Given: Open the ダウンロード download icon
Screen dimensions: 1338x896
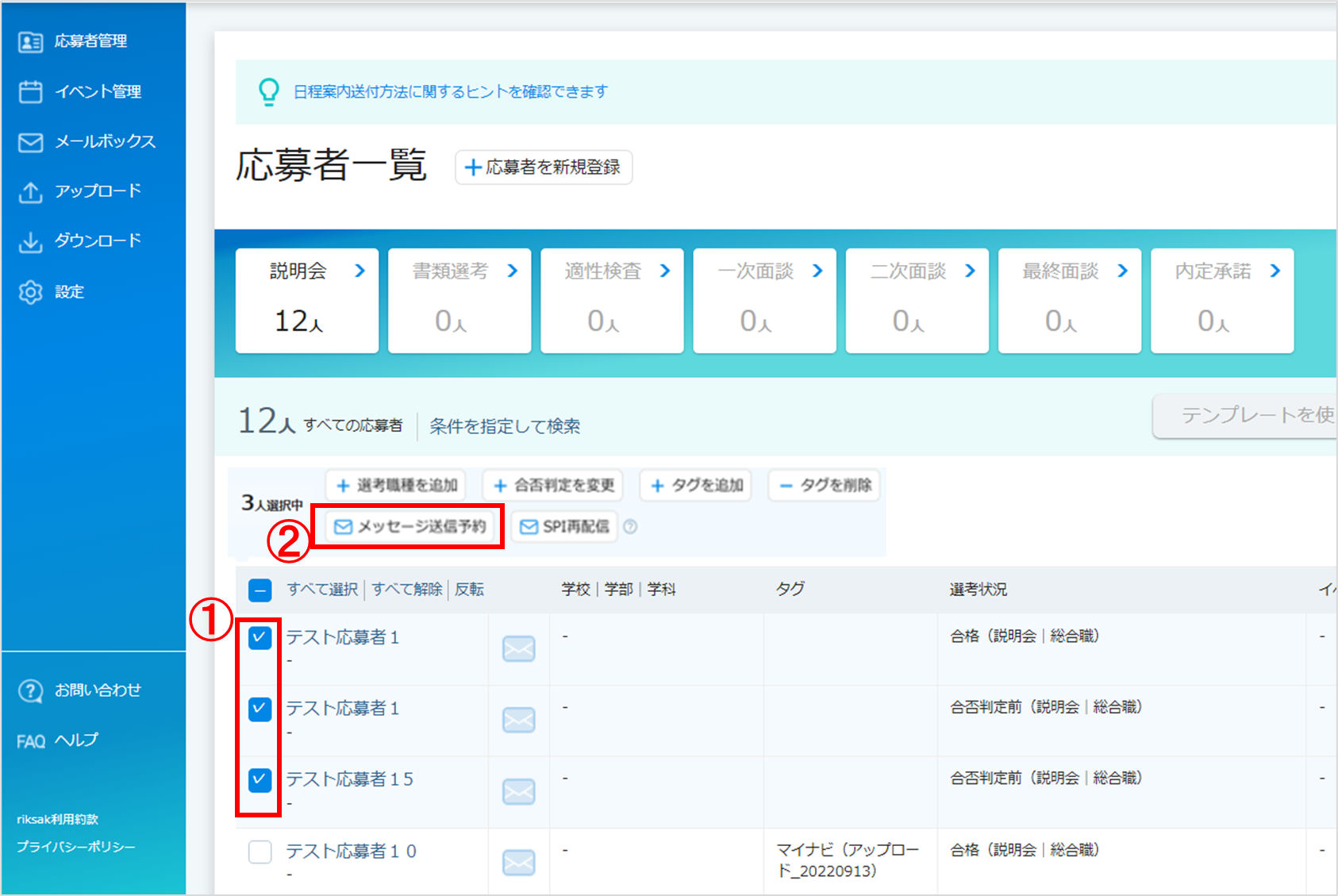Looking at the screenshot, I should 29,240.
